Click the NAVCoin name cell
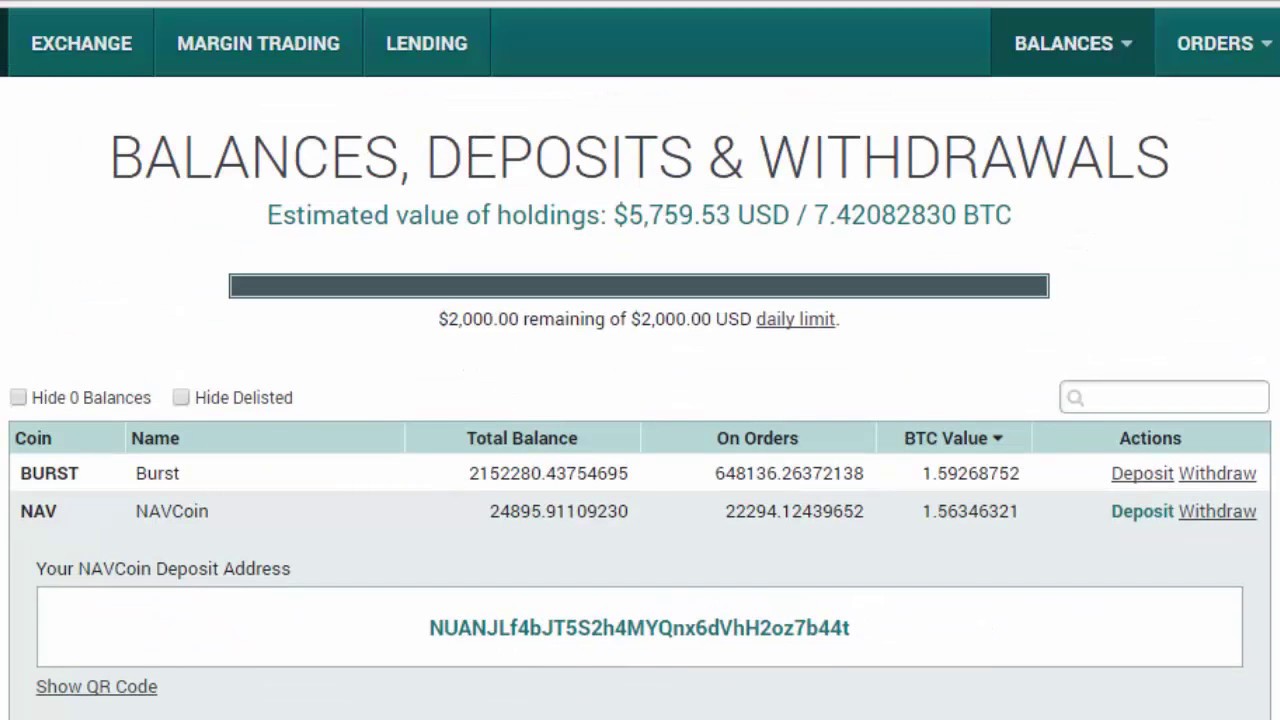1280x720 pixels. (x=172, y=511)
